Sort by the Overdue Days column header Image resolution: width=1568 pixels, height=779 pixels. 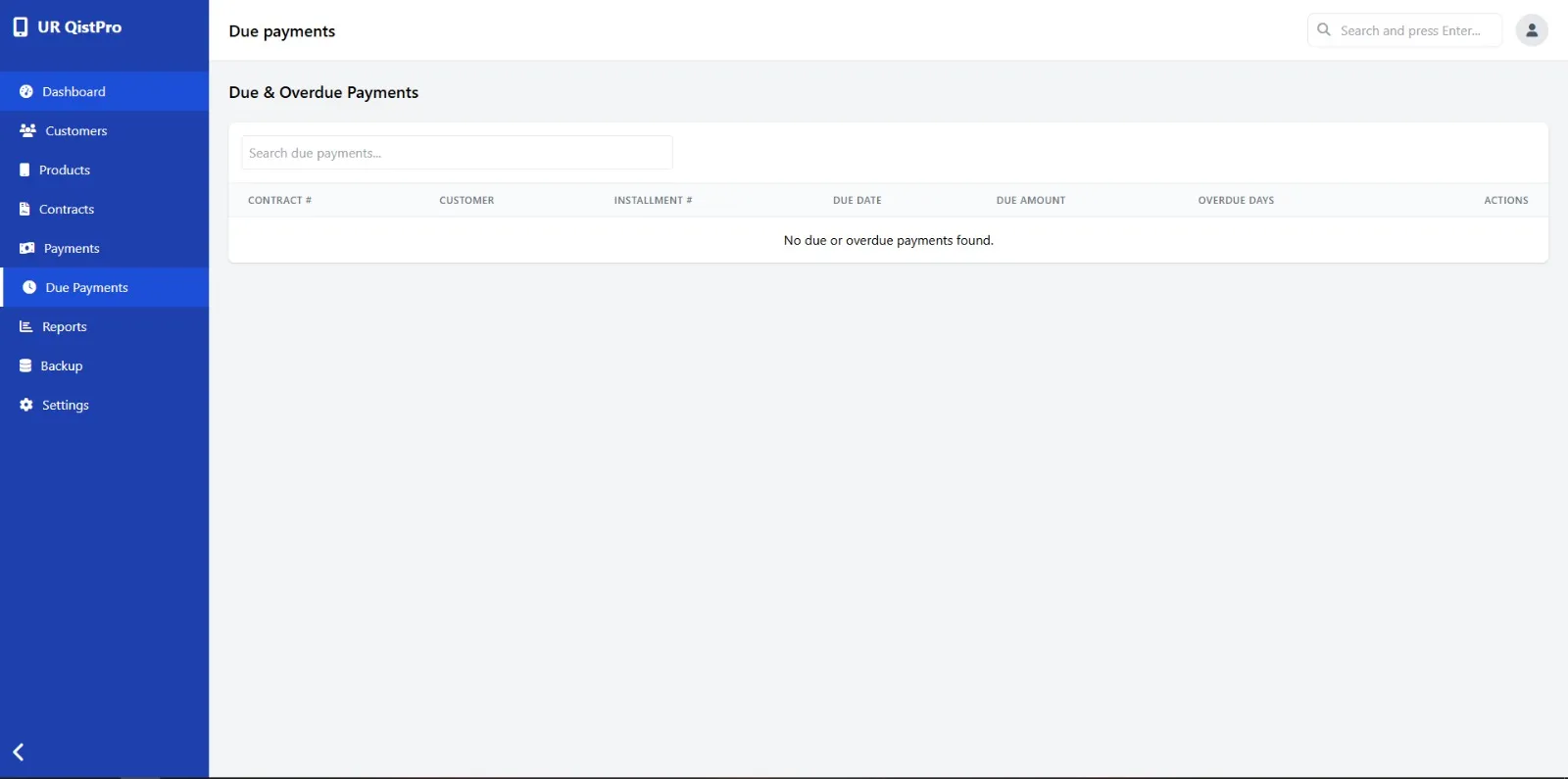point(1236,200)
